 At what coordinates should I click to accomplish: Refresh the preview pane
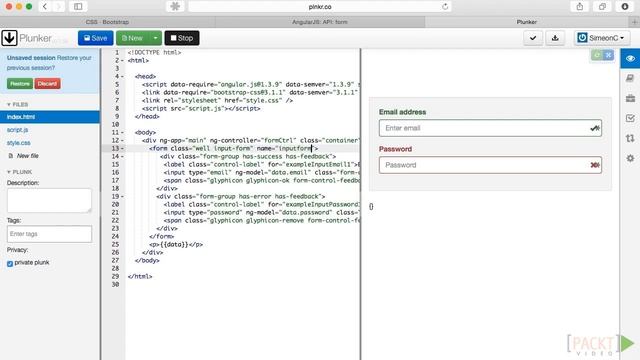[x=597, y=55]
